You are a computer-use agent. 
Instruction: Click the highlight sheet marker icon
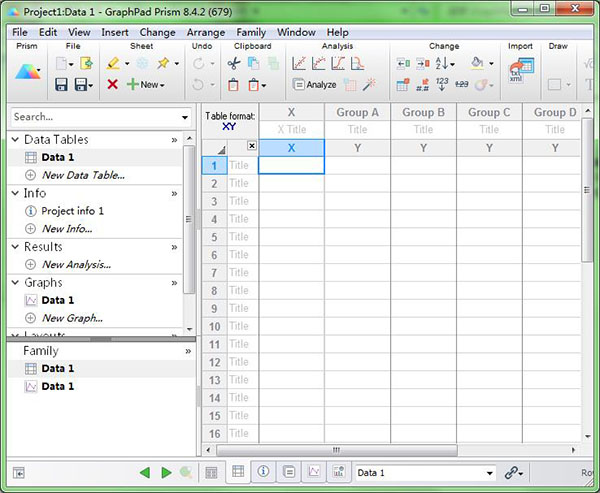coord(113,63)
